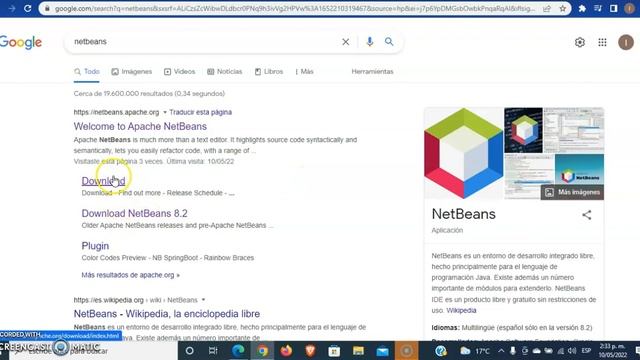Open volume control in the system tray
Image resolution: width=640 pixels, height=360 pixels.
pyautogui.click(x=572, y=351)
